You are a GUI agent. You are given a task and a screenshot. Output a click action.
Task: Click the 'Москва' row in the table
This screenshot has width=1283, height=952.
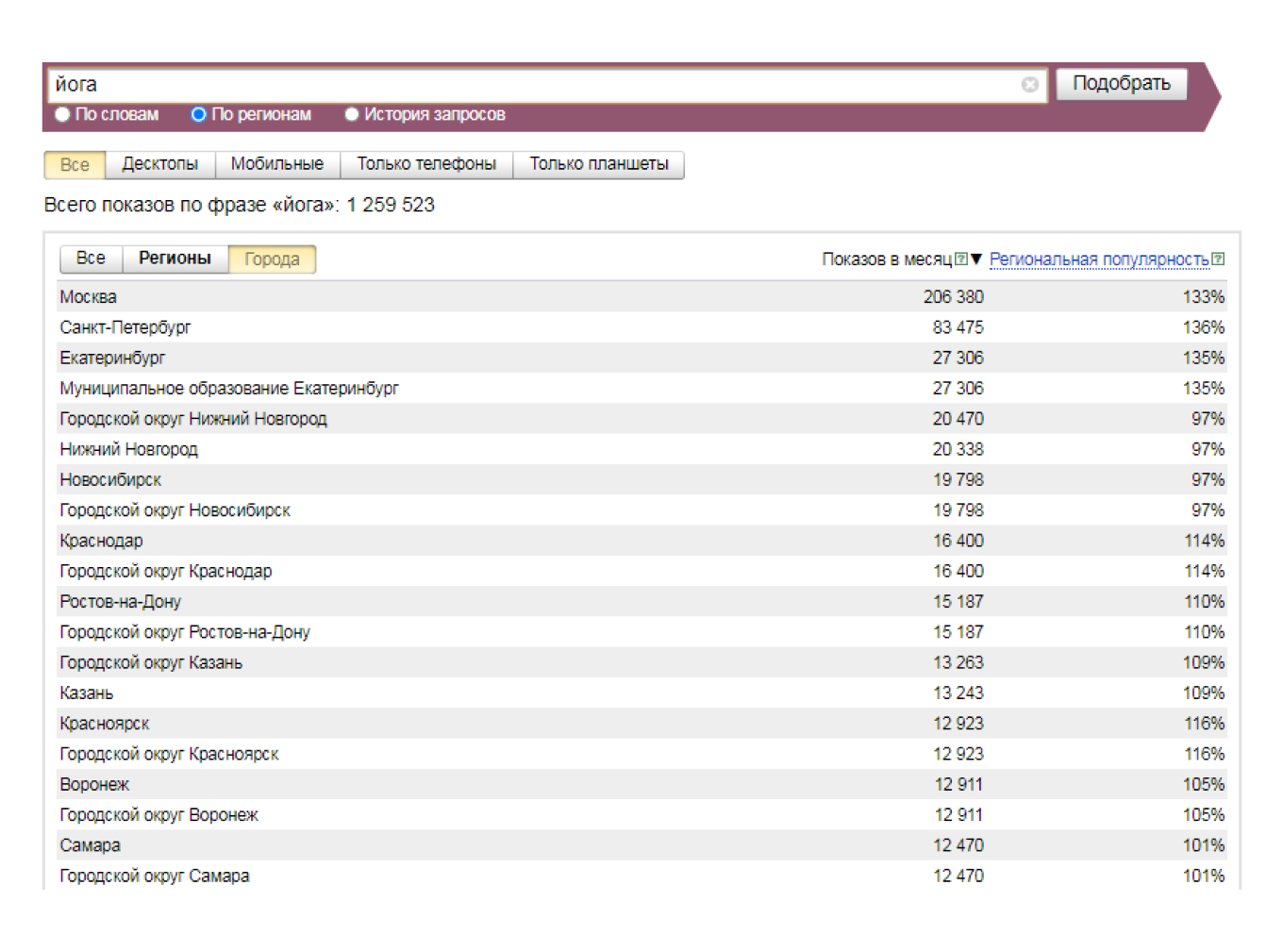(x=89, y=297)
